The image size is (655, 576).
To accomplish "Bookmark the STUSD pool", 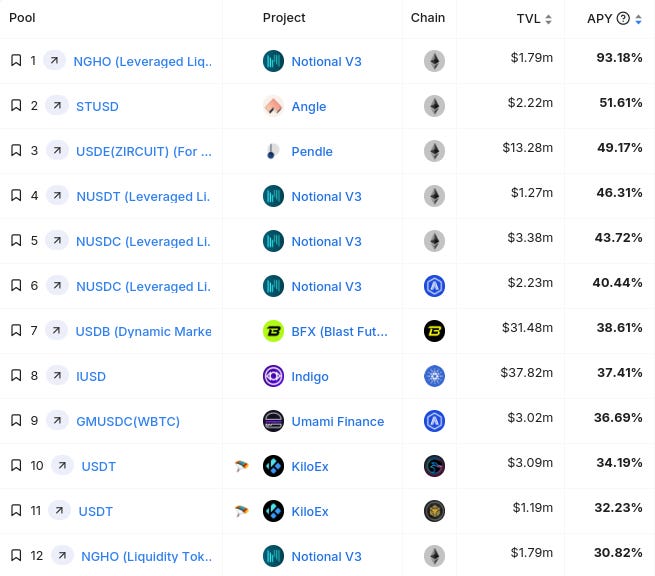I will [x=16, y=105].
